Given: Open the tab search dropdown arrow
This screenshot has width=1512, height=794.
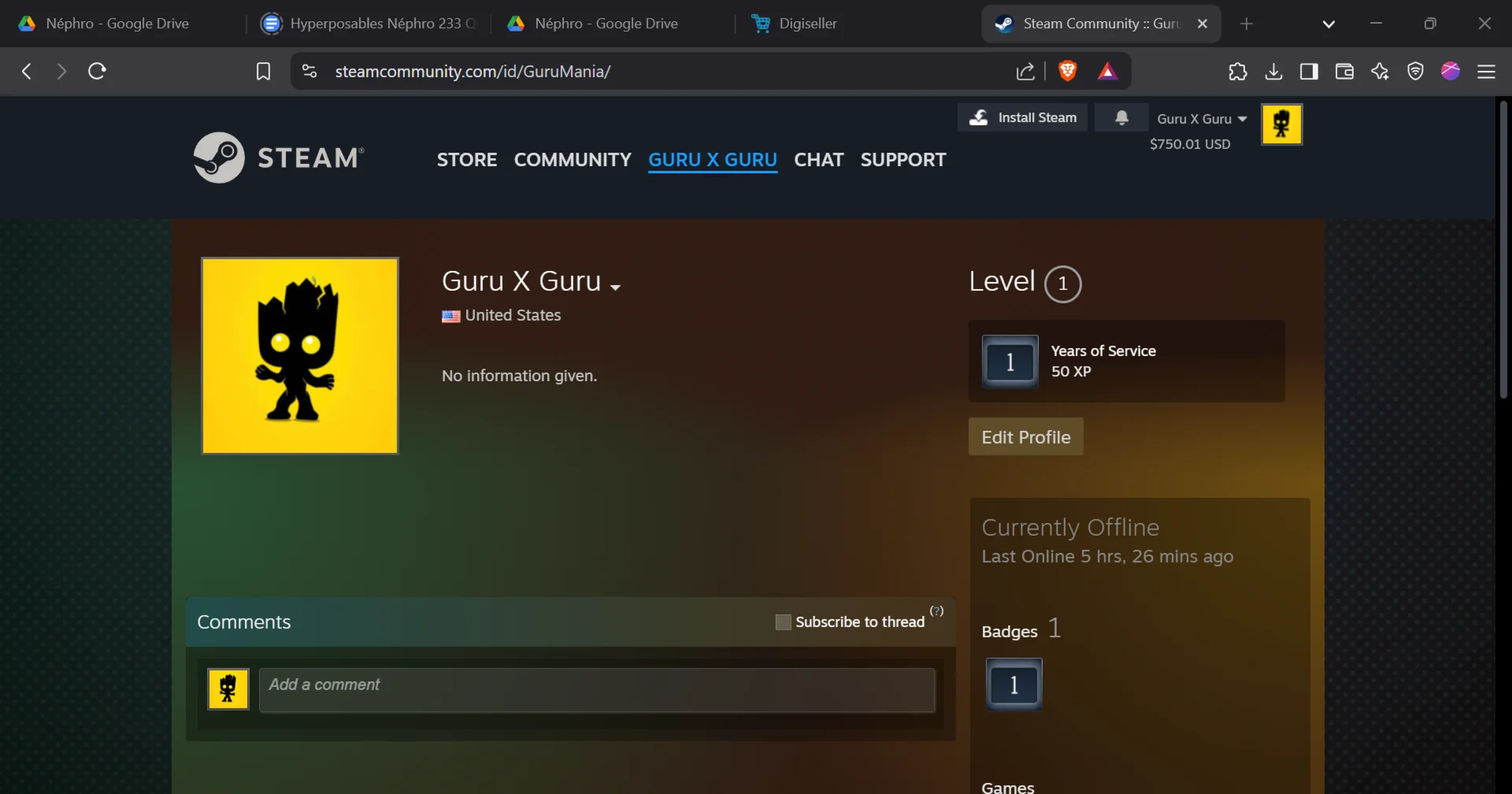Looking at the screenshot, I should click(x=1329, y=24).
